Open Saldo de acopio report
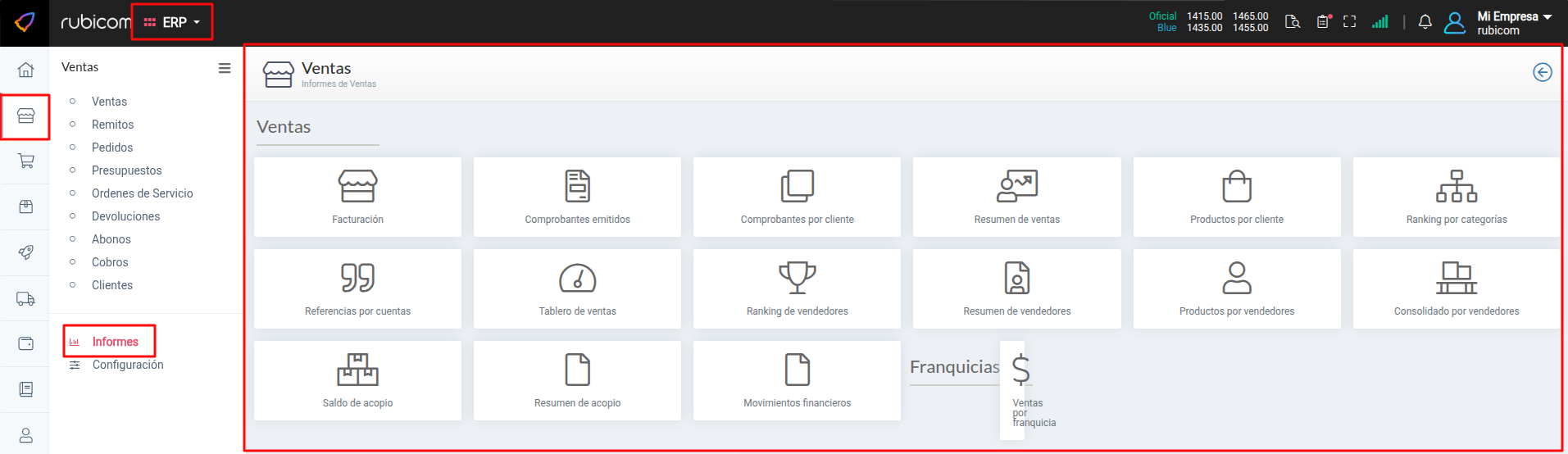The height and width of the screenshot is (454, 1568). coord(357,380)
